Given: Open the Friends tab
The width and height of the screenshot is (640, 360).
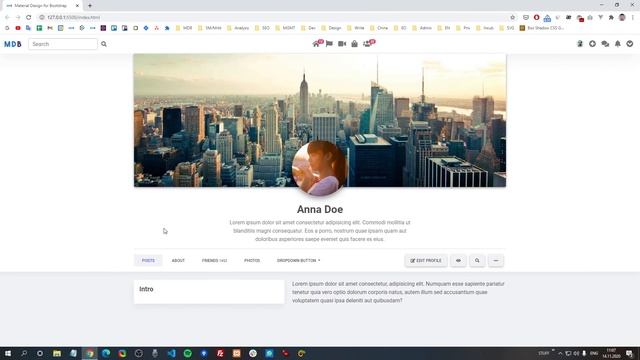Looking at the screenshot, I should (x=214, y=260).
